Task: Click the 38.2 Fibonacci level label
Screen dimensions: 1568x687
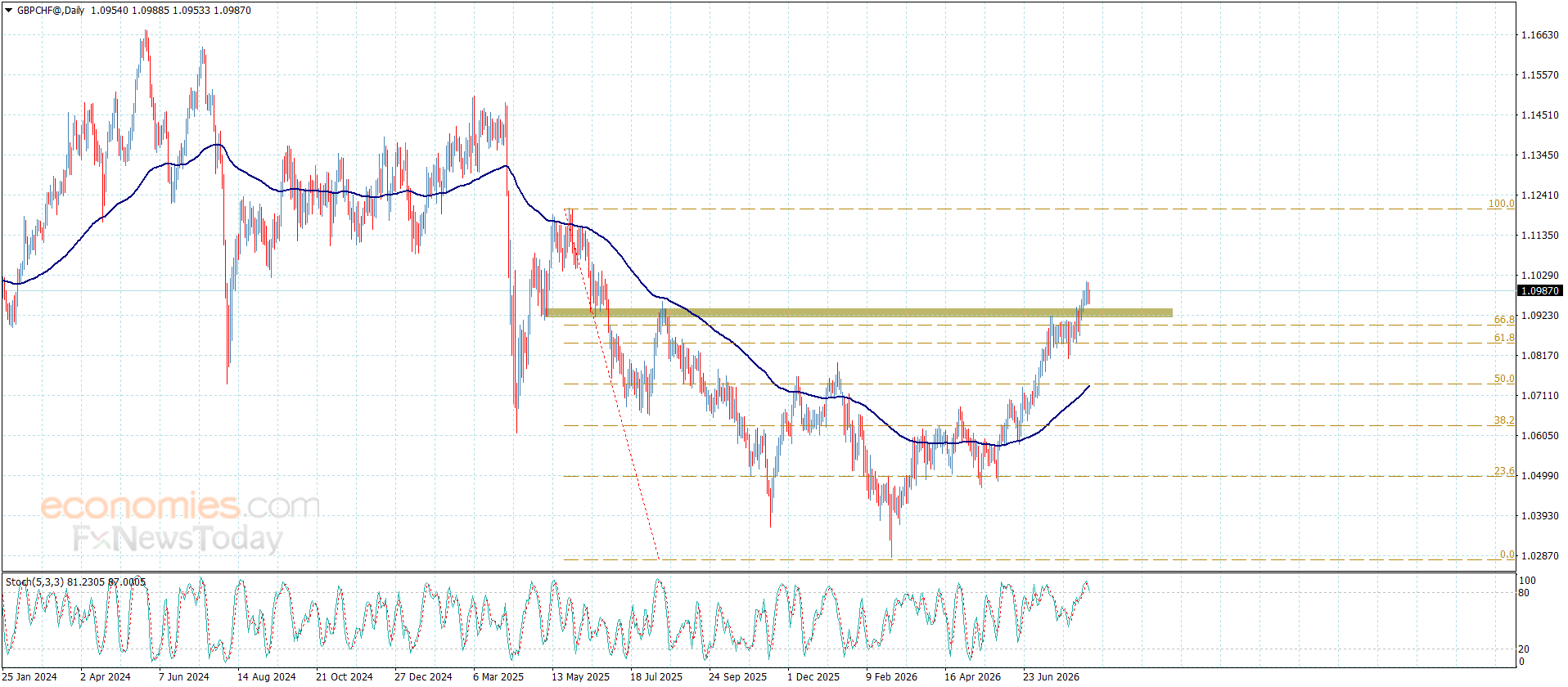Action: pos(1504,420)
